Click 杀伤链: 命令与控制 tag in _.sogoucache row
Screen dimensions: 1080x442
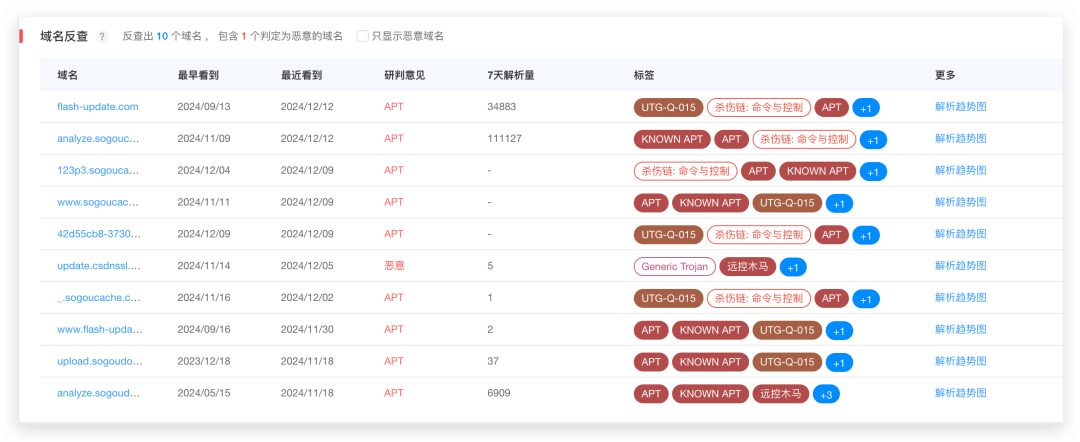pyautogui.click(x=758, y=298)
